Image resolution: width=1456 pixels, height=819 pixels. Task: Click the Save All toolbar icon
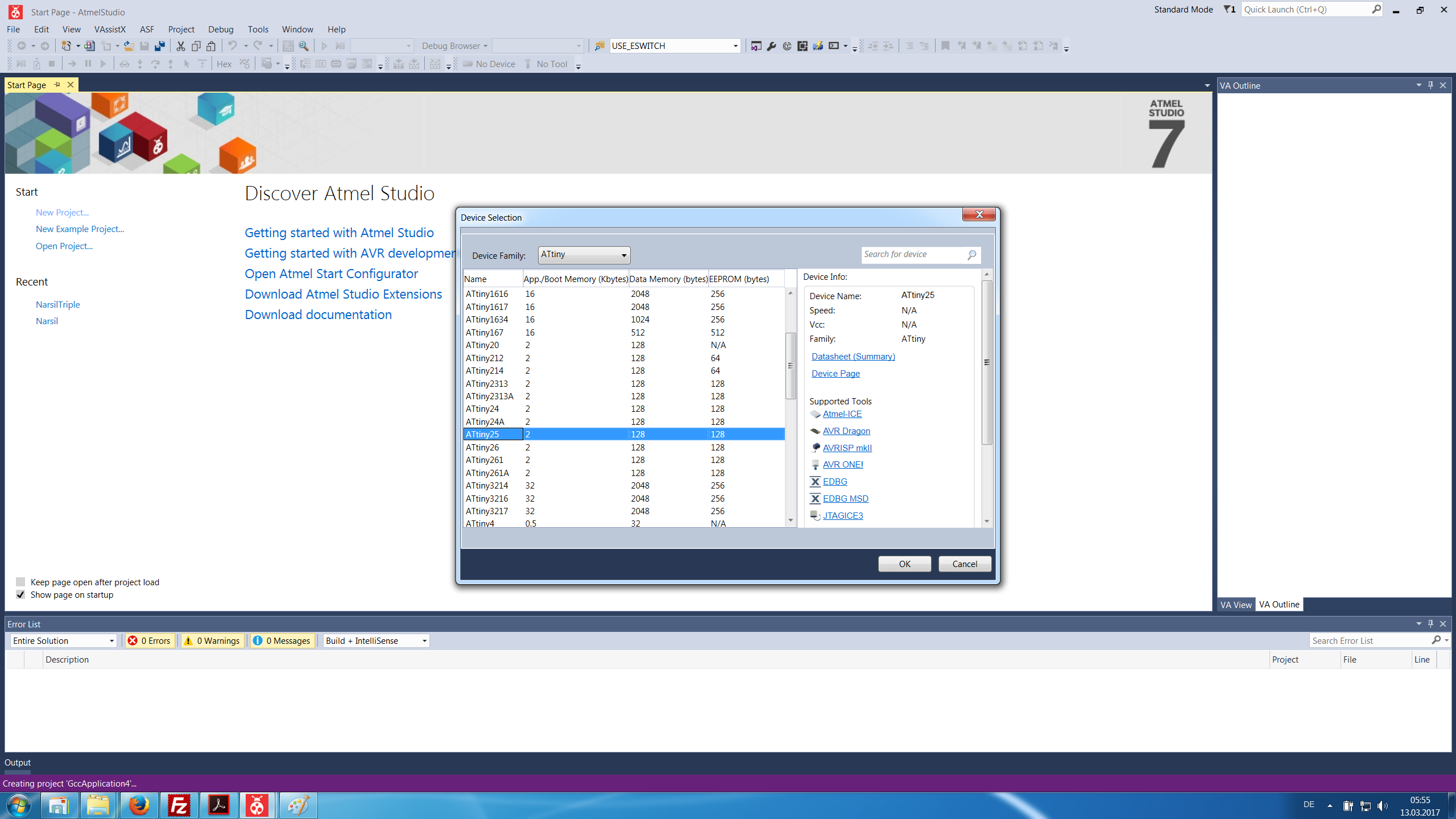coord(160,46)
